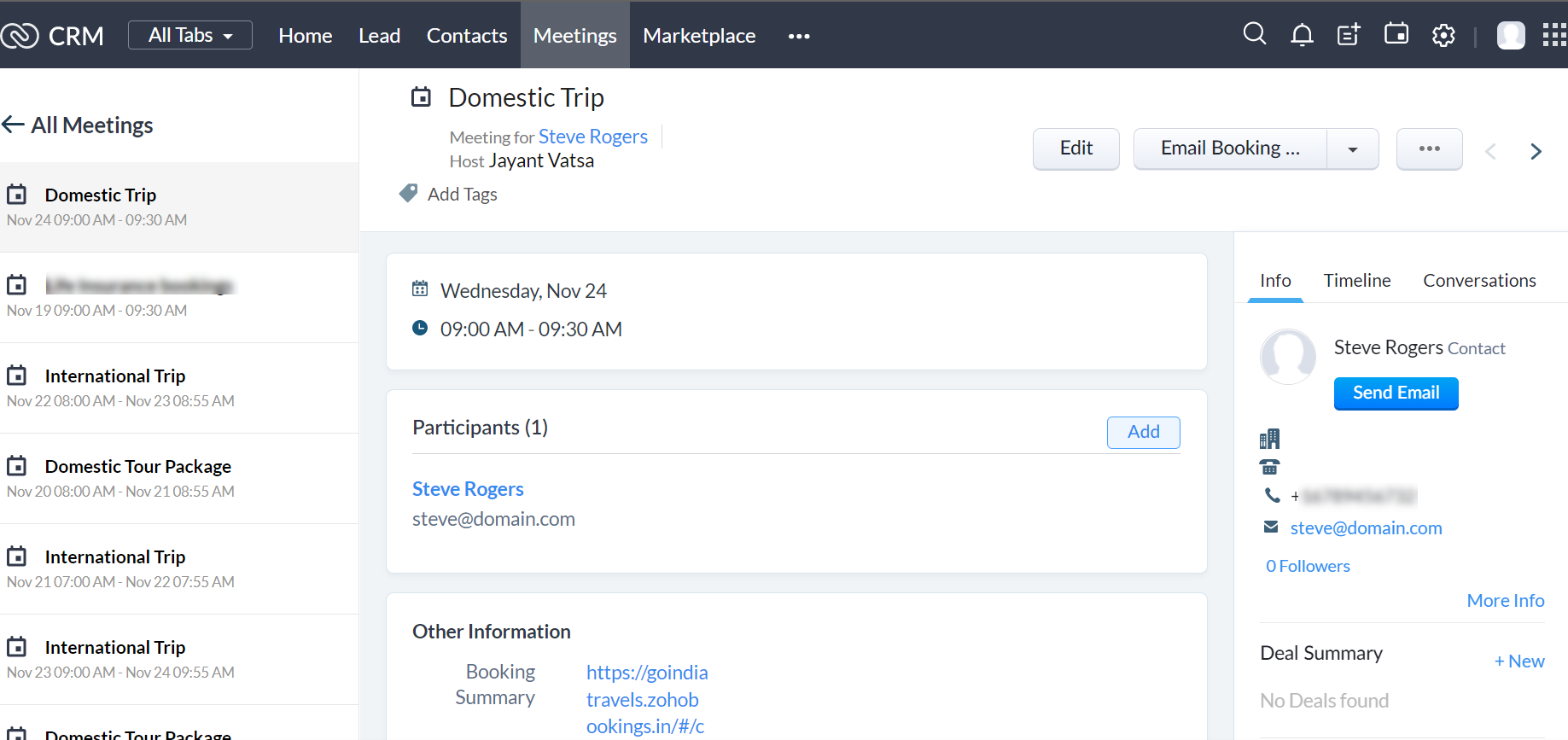Click the Add Tags tag icon
This screenshot has width=1568, height=740.
[x=409, y=194]
